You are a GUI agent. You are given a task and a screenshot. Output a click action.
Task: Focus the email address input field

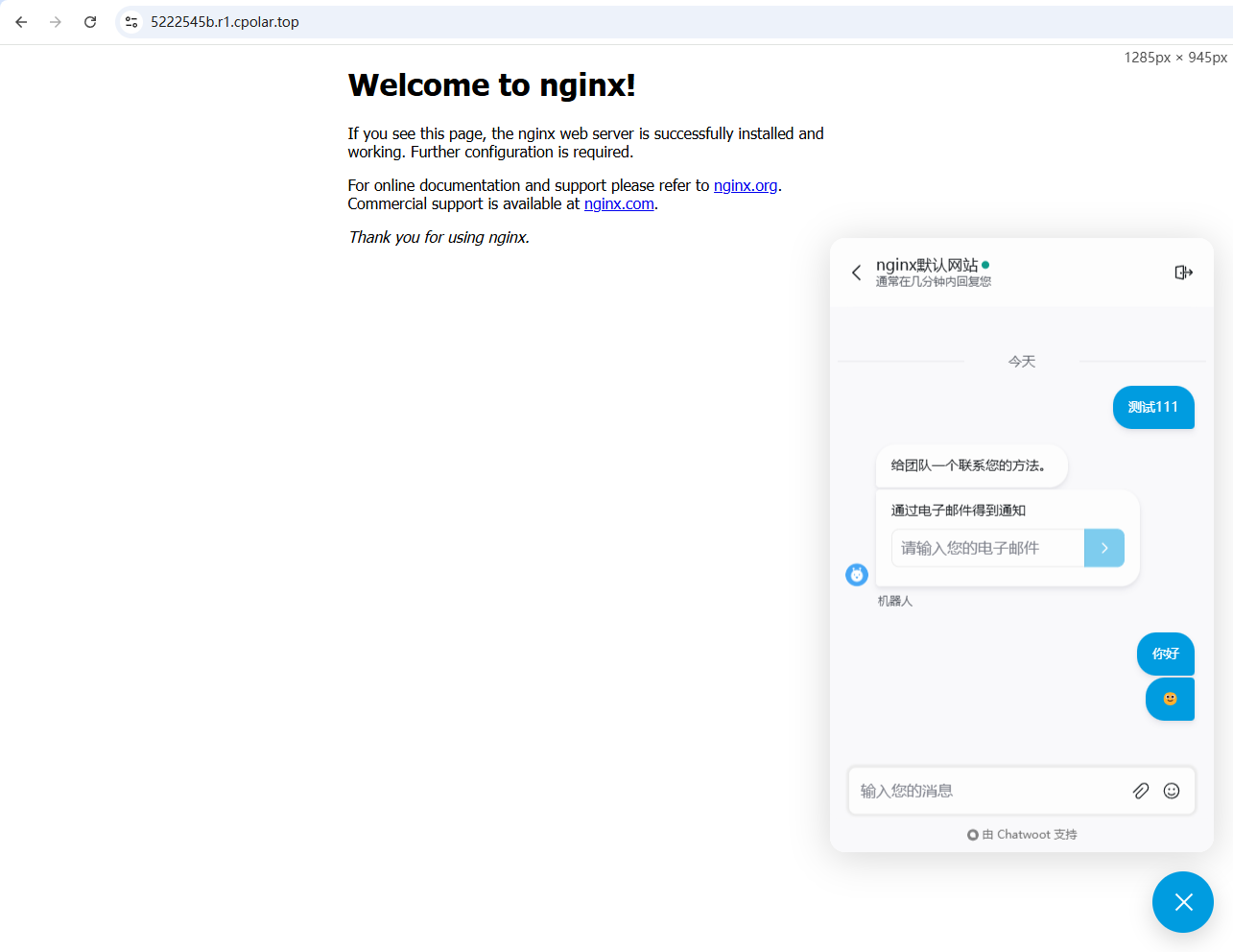[x=987, y=548]
